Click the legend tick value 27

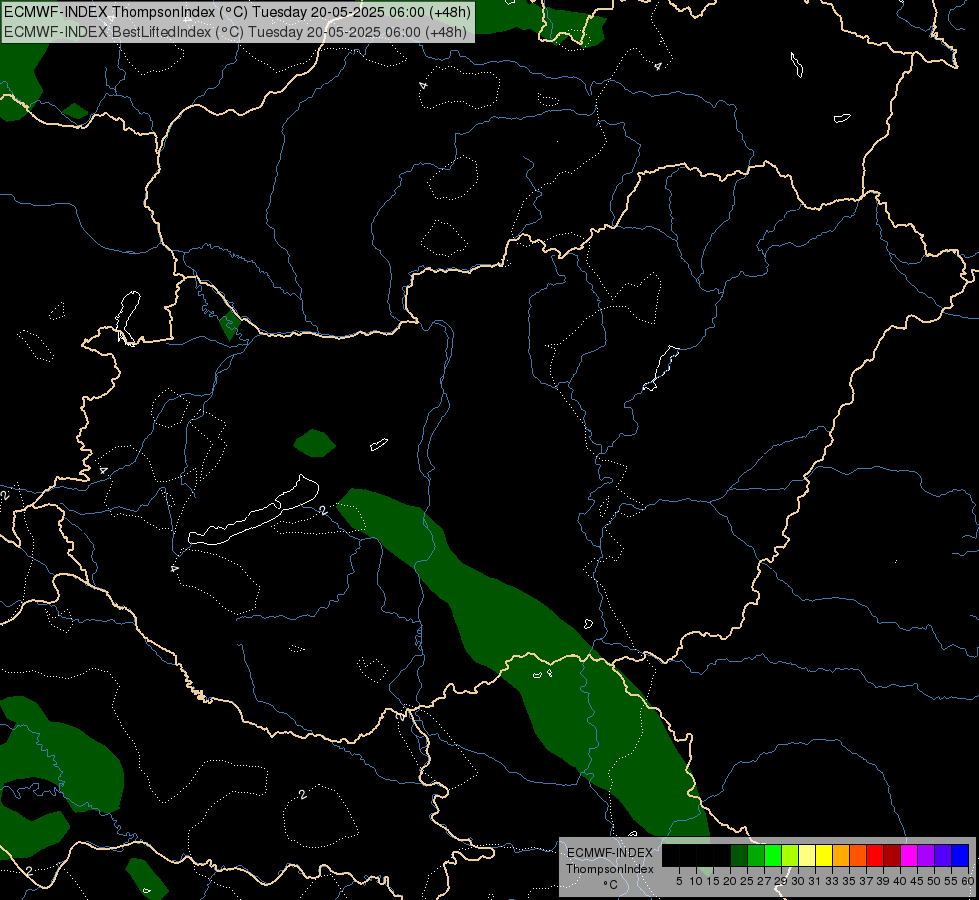(764, 881)
